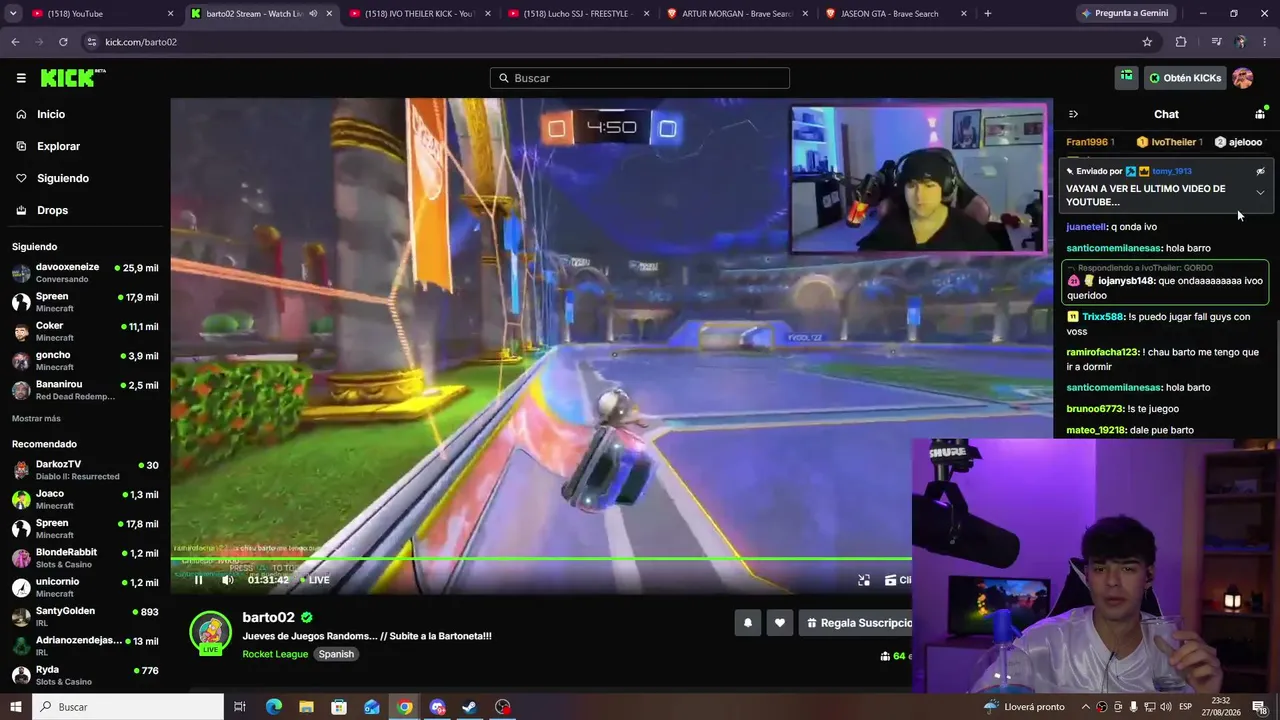1280x720 pixels.
Task: Toggle theater mode on the player
Action: (x=864, y=580)
